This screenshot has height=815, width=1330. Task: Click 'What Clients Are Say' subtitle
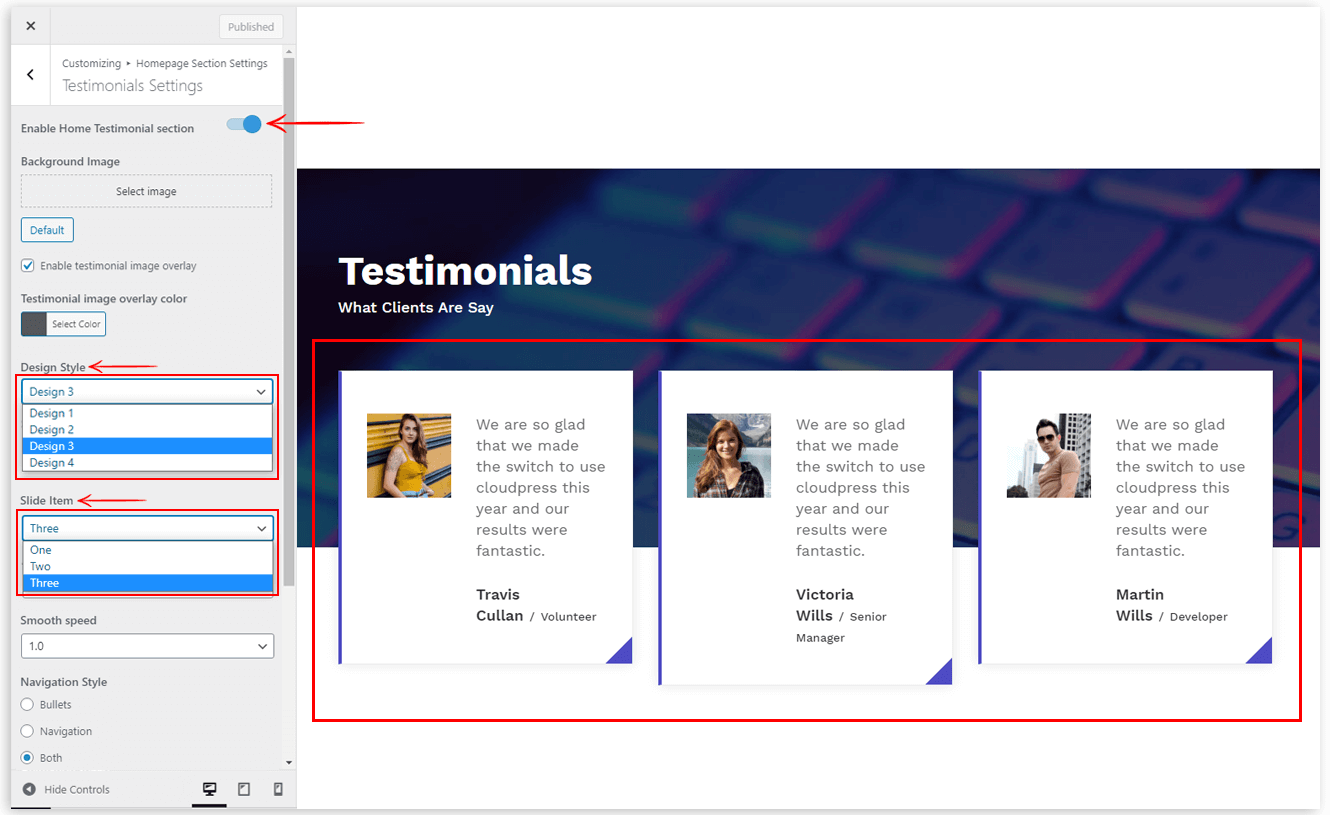[x=416, y=307]
